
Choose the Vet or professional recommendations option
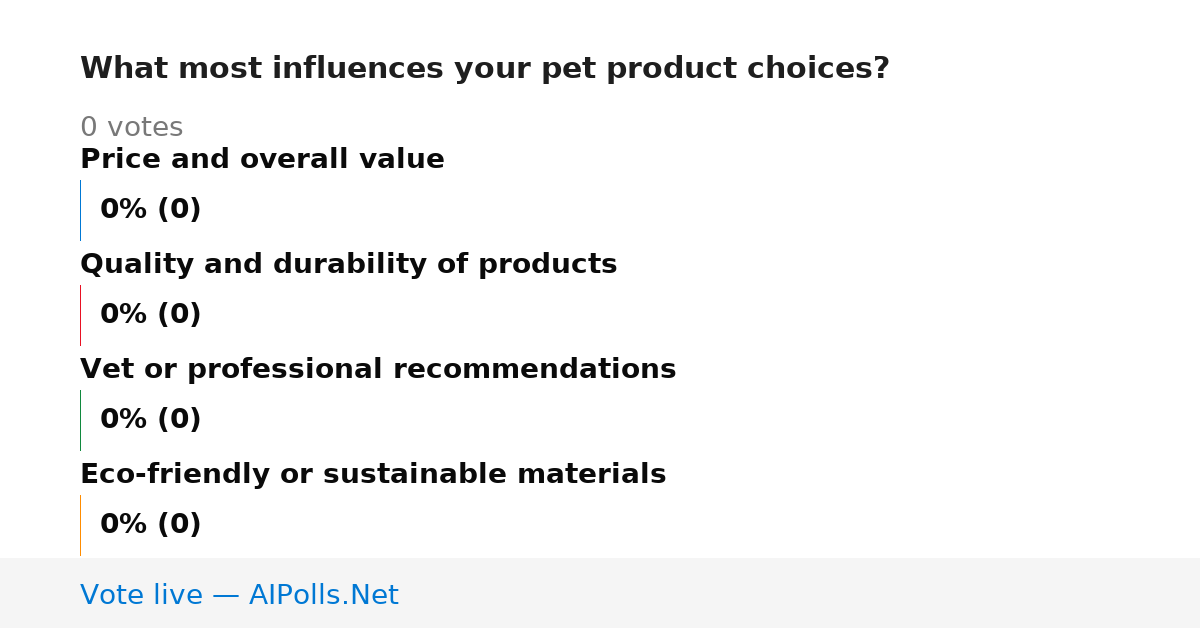coord(378,369)
